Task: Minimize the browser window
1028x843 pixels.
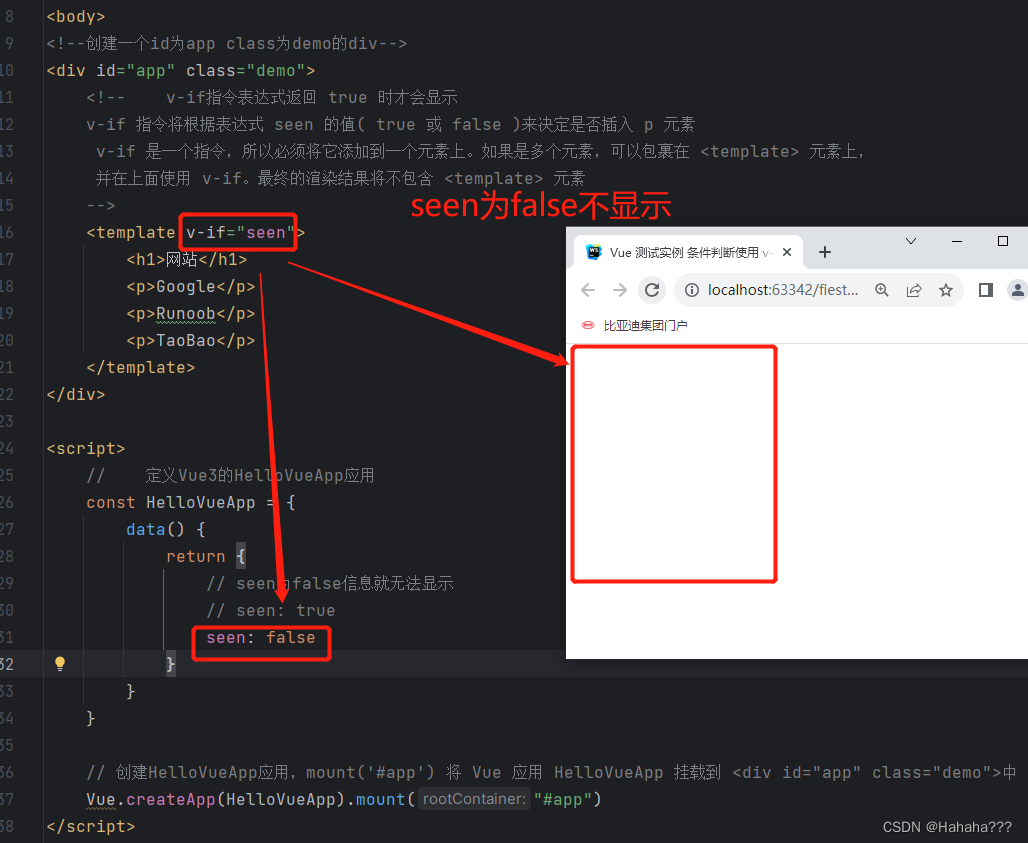Action: (x=957, y=241)
